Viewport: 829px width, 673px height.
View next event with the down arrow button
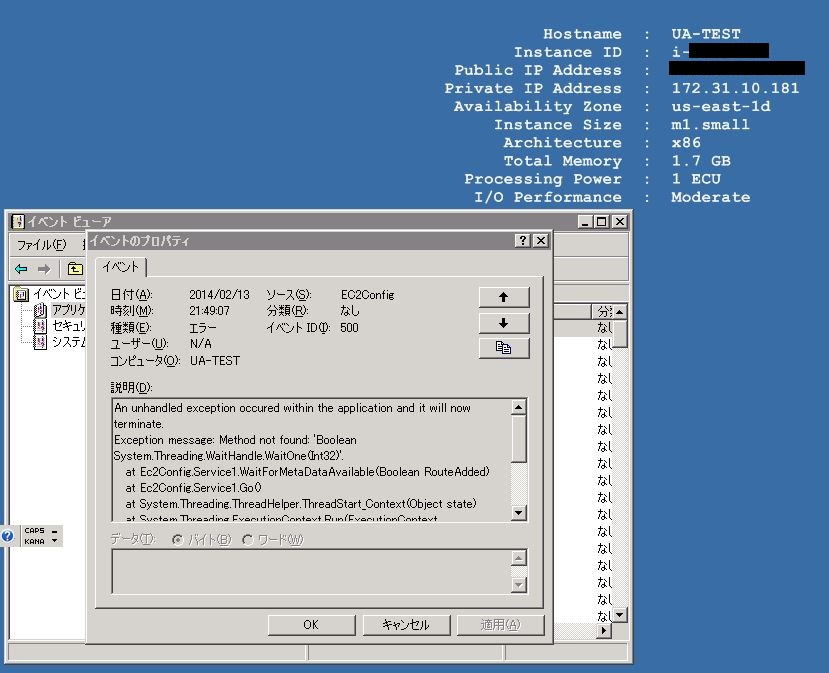(504, 321)
